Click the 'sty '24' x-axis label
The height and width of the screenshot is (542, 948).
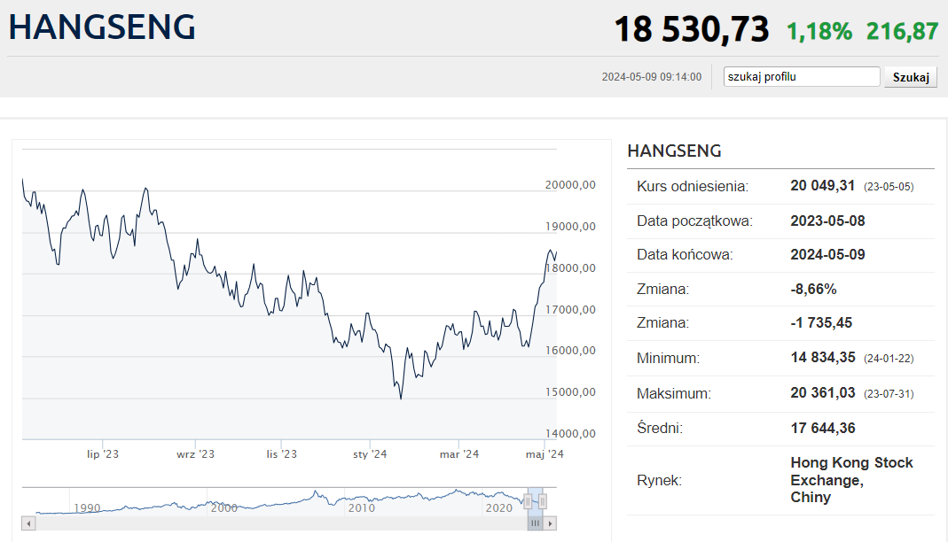(x=370, y=454)
